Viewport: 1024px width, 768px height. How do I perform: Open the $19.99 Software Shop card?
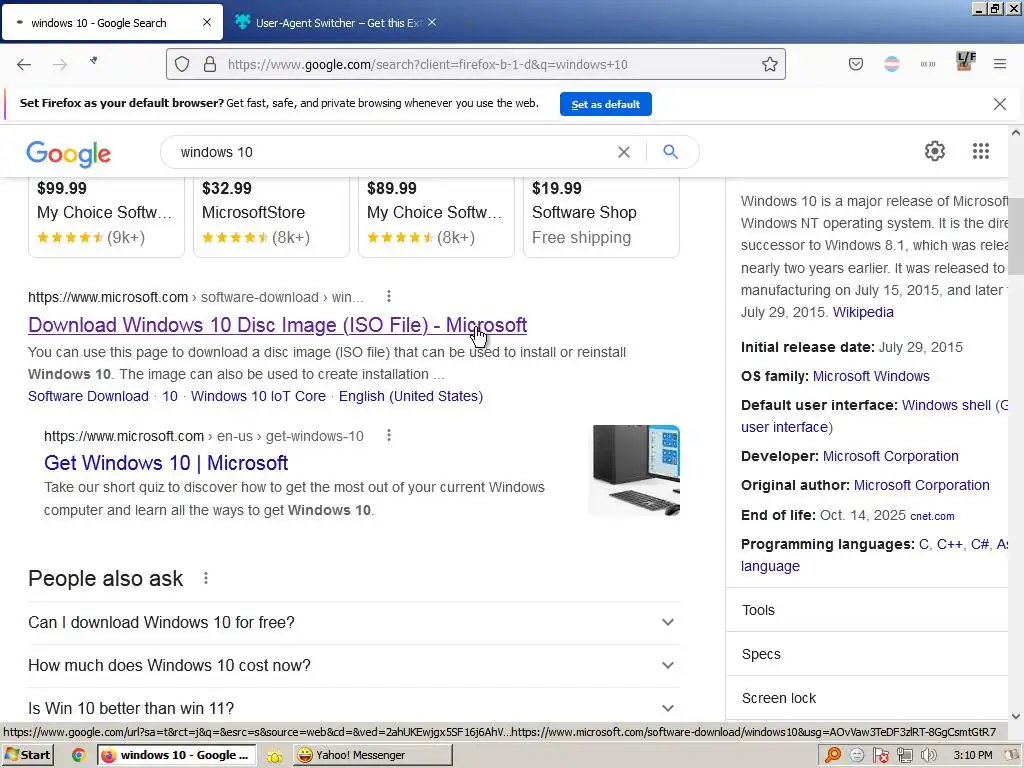pyautogui.click(x=601, y=217)
